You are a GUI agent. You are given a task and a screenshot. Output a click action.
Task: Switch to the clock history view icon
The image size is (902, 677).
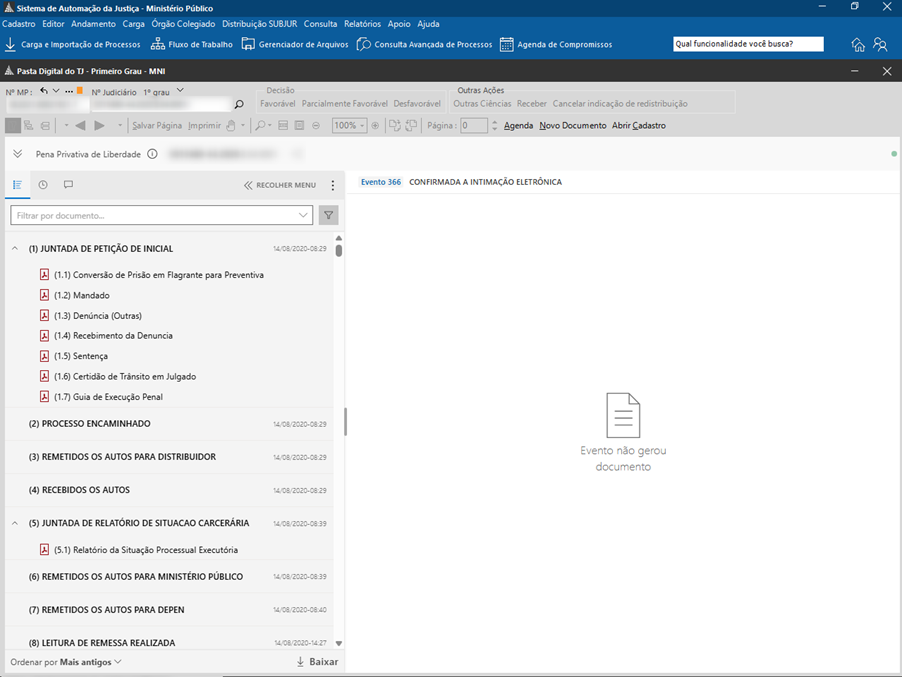click(43, 185)
